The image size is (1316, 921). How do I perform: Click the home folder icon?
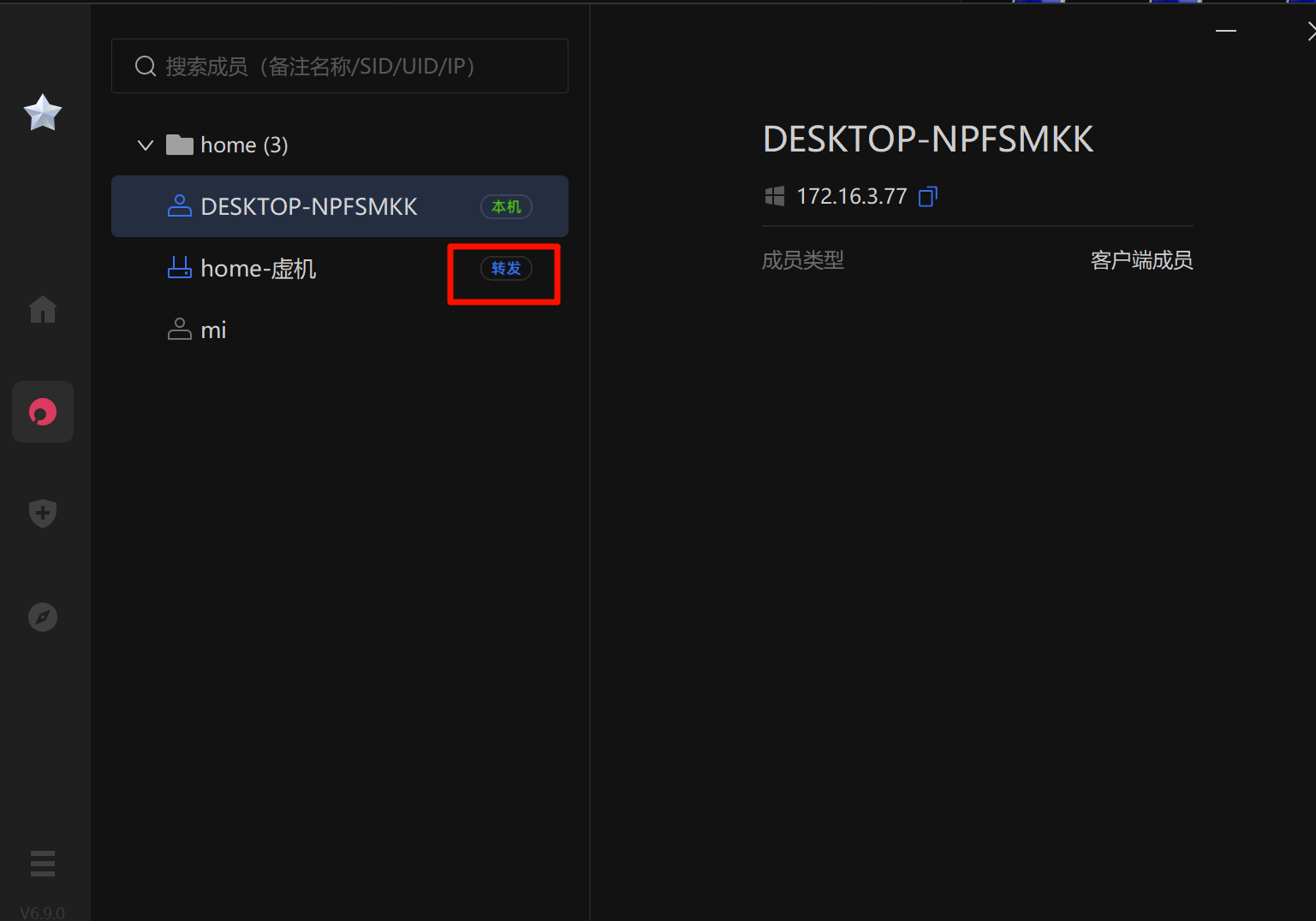pos(180,145)
